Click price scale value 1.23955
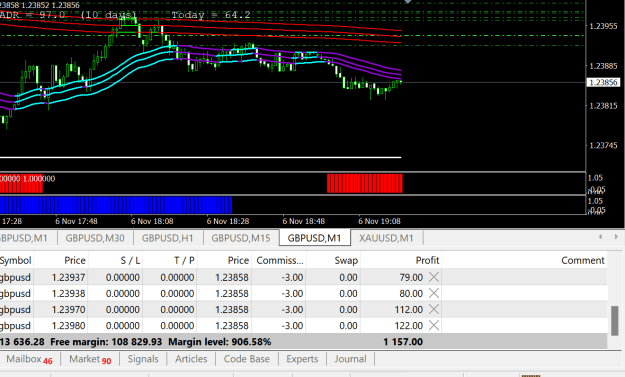 point(603,26)
